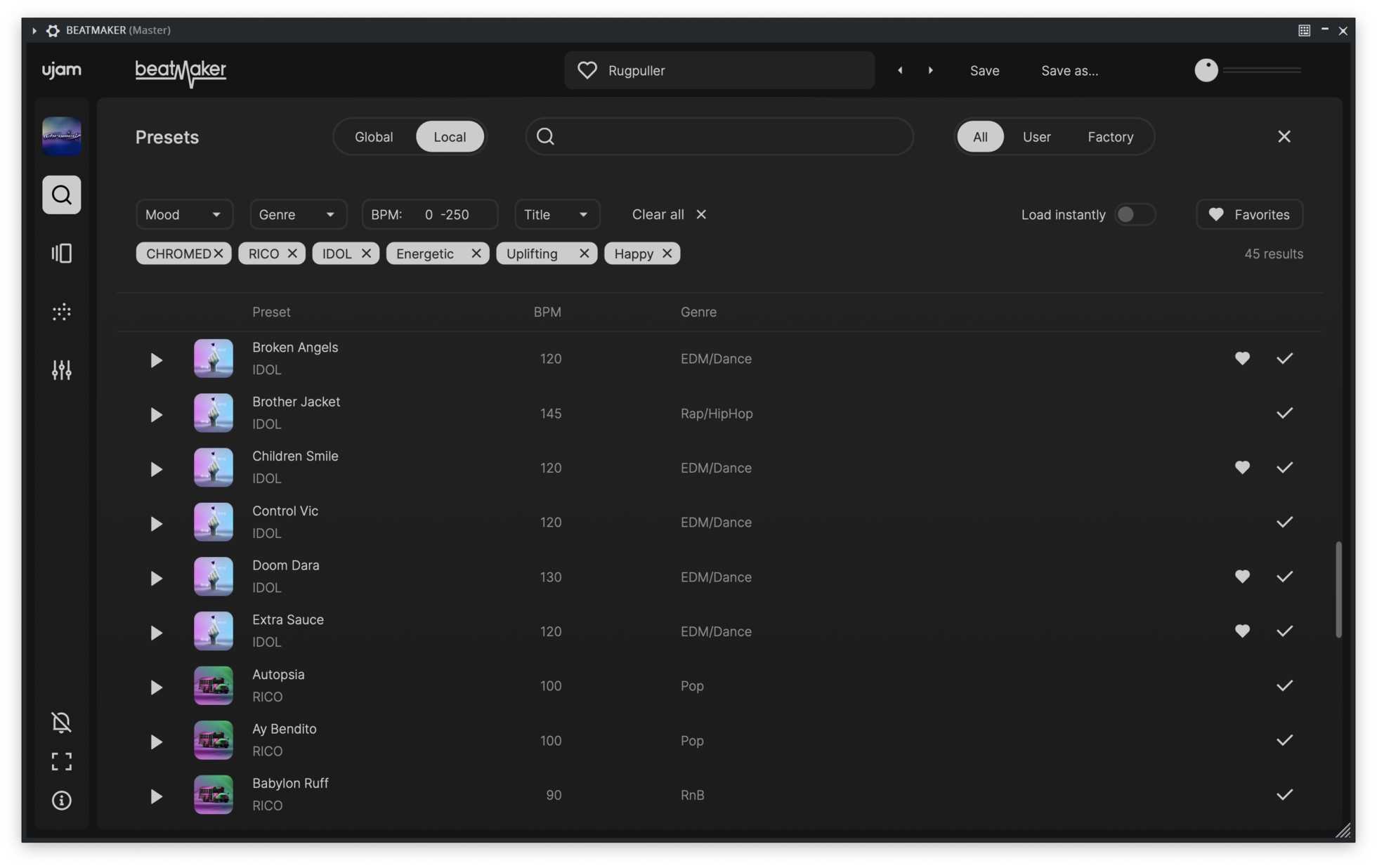Unfavorite Doom Dara heart
Viewport: 1377px width, 868px height.
[x=1242, y=576]
